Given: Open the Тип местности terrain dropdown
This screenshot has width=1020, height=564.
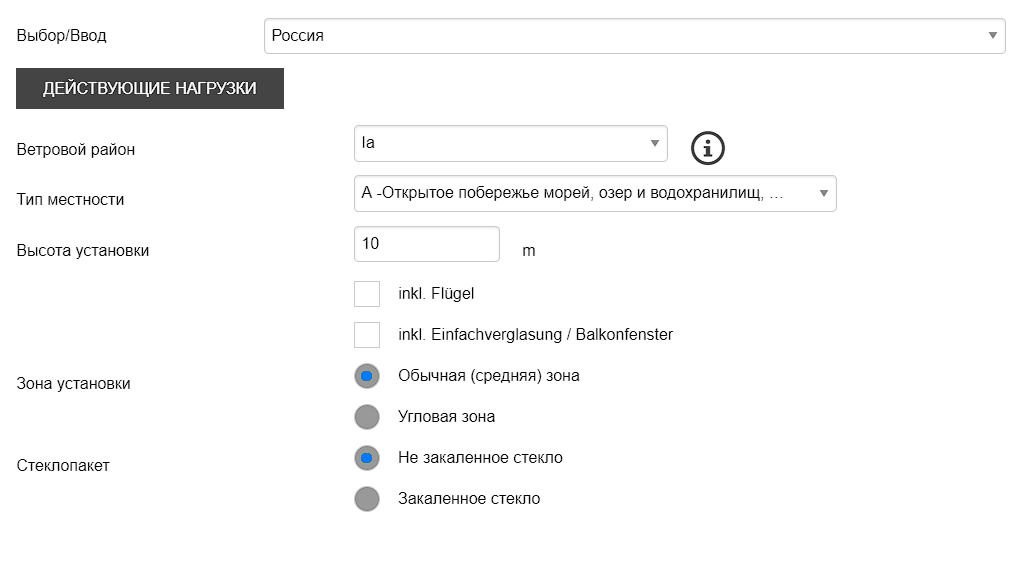Looking at the screenshot, I should coord(595,193).
